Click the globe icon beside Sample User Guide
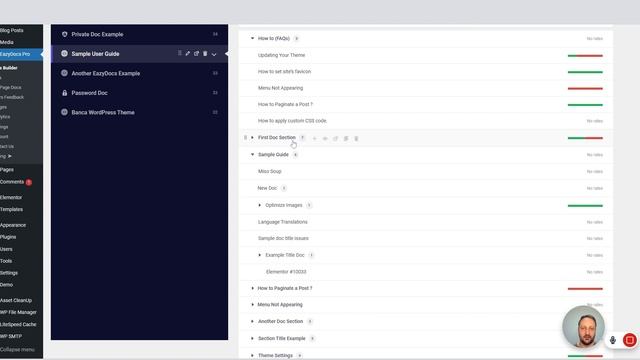 pos(64,53)
